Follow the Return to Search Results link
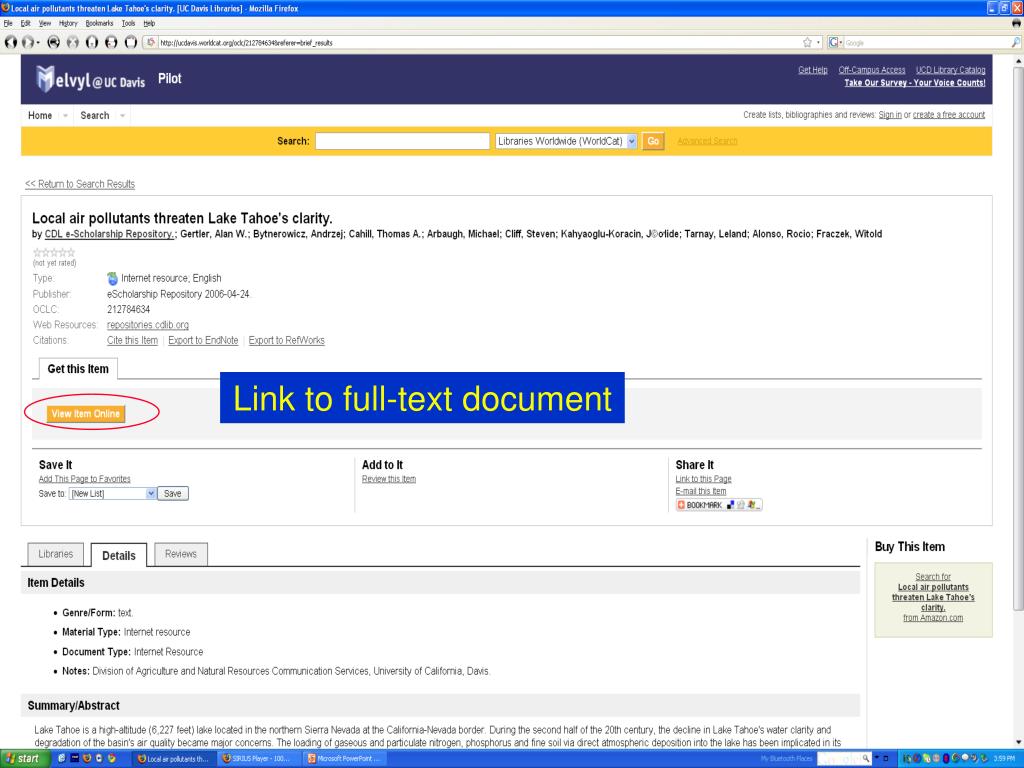The width and height of the screenshot is (1024, 768). click(80, 184)
